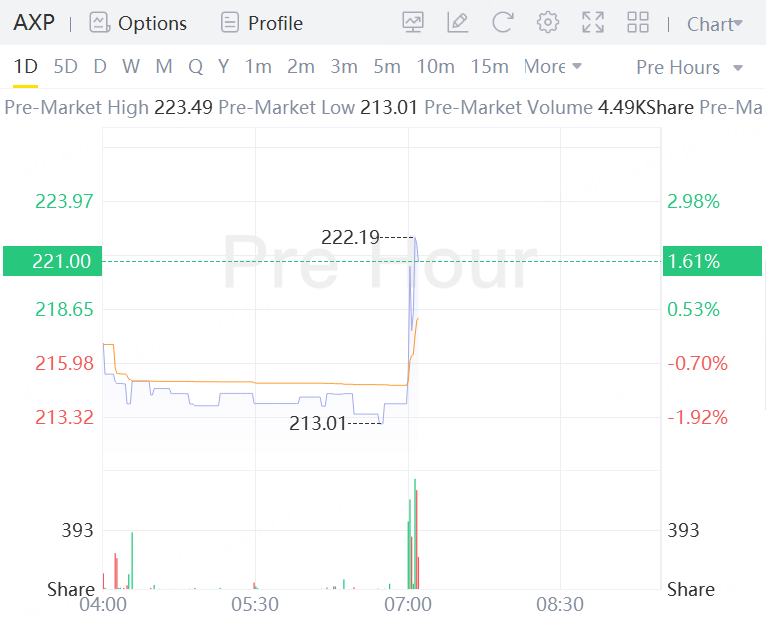766x619 pixels.
Task: Expand the More timeframes dropdown
Action: pos(552,67)
